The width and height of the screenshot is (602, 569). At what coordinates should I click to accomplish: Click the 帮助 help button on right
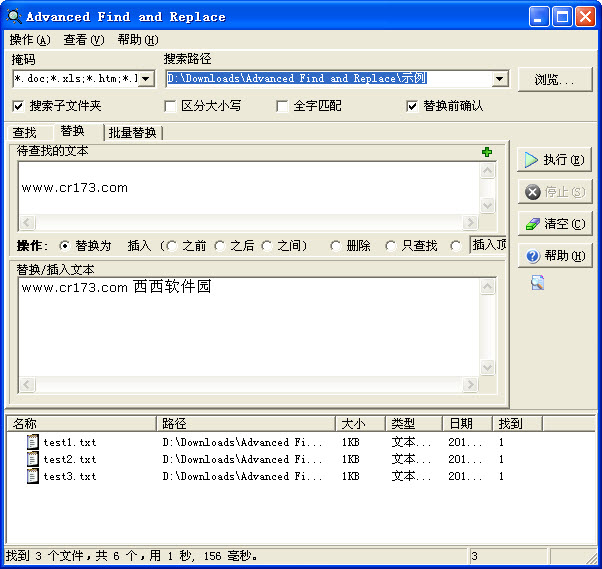[x=554, y=255]
